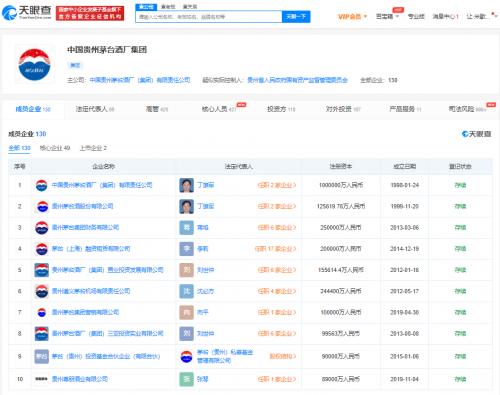The width and height of the screenshot is (500, 395).
Task: Switch to the 对外投资 tab
Action: [343, 109]
